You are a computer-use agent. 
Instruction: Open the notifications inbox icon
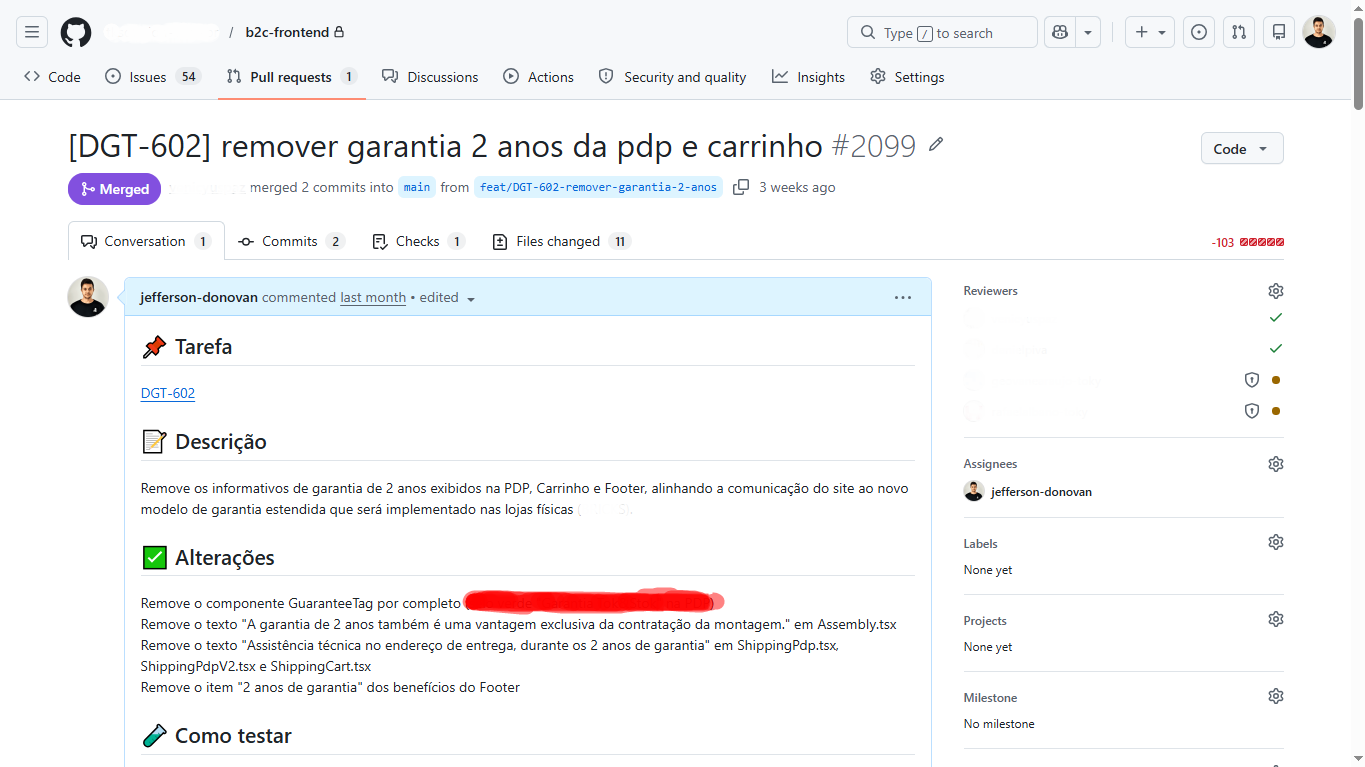[1279, 32]
